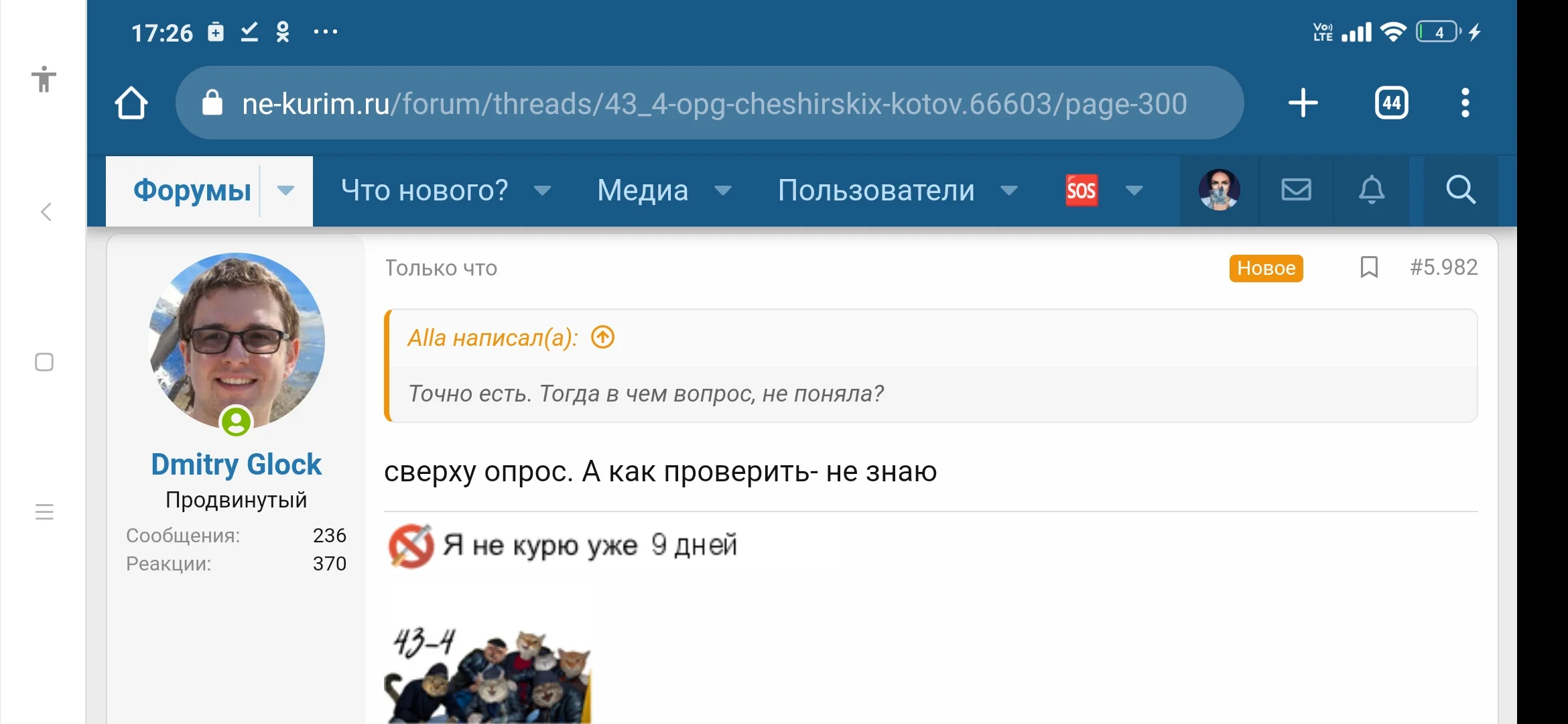
Task: Click the orange Новое badge
Action: 1266,267
